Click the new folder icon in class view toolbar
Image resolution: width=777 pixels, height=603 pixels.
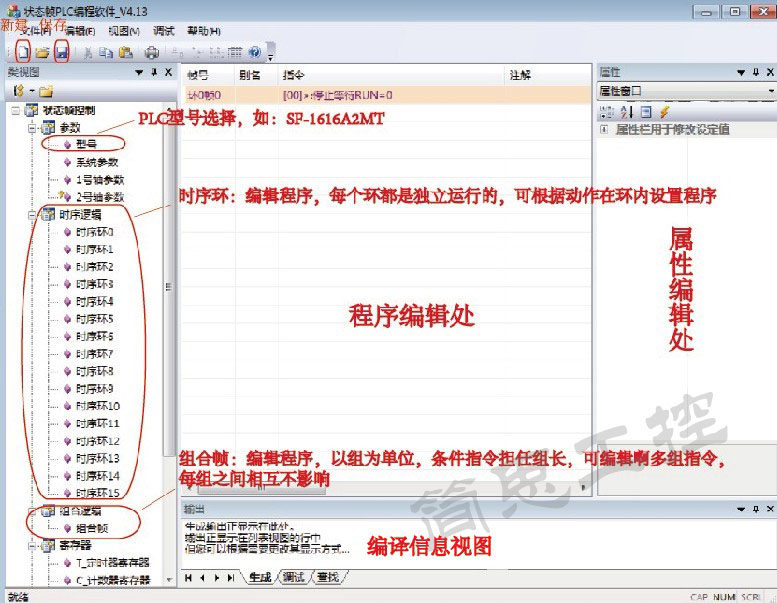click(46, 91)
